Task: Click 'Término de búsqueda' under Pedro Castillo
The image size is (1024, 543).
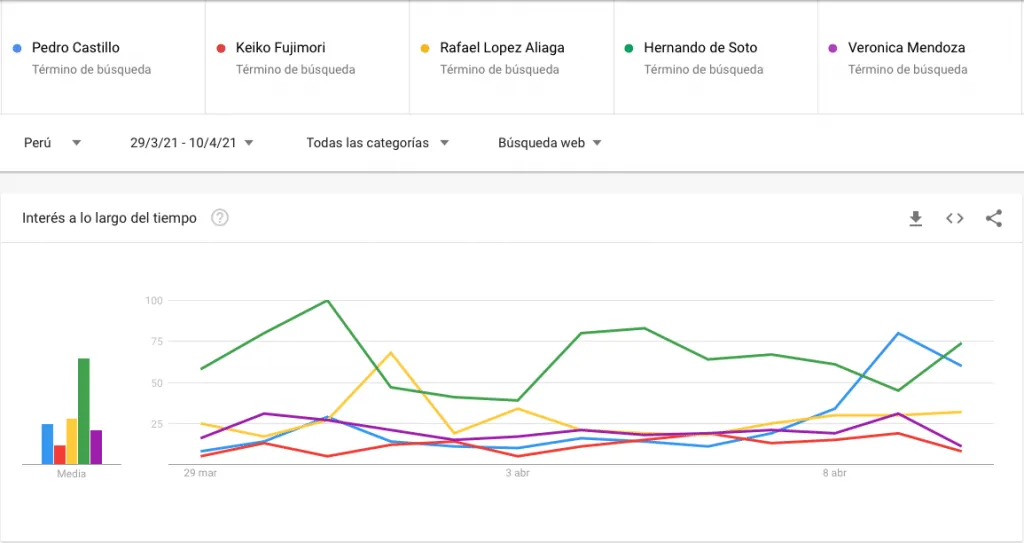Action: point(91,69)
